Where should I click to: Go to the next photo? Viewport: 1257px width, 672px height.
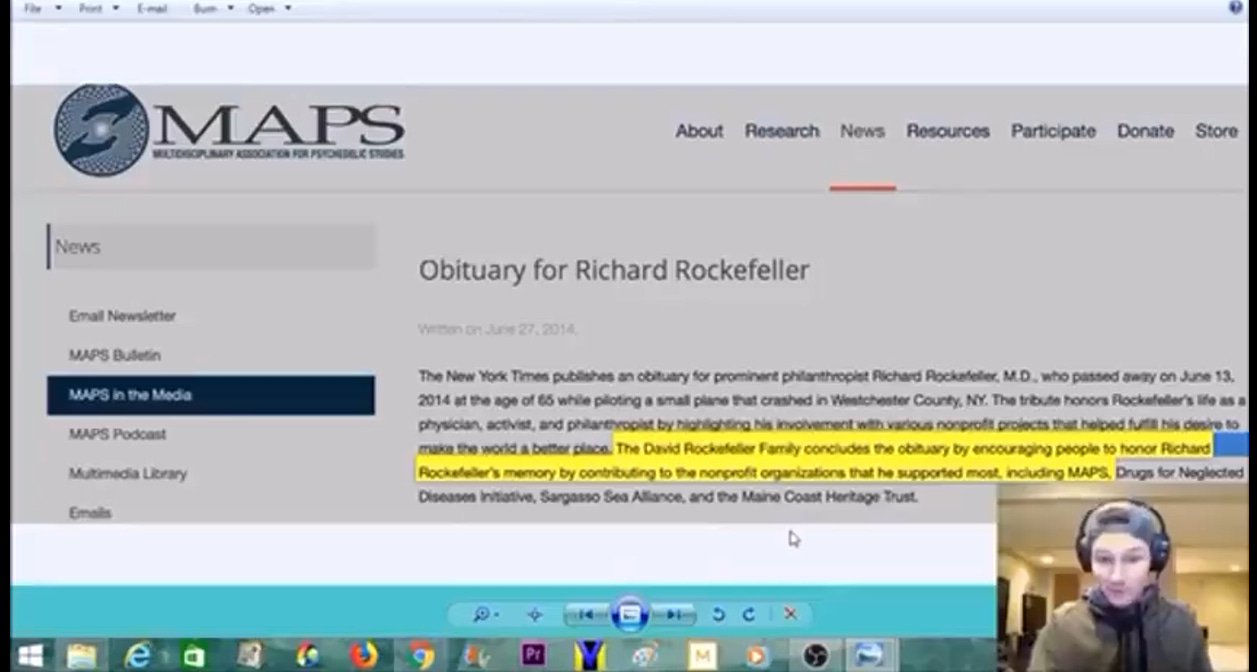click(x=675, y=614)
